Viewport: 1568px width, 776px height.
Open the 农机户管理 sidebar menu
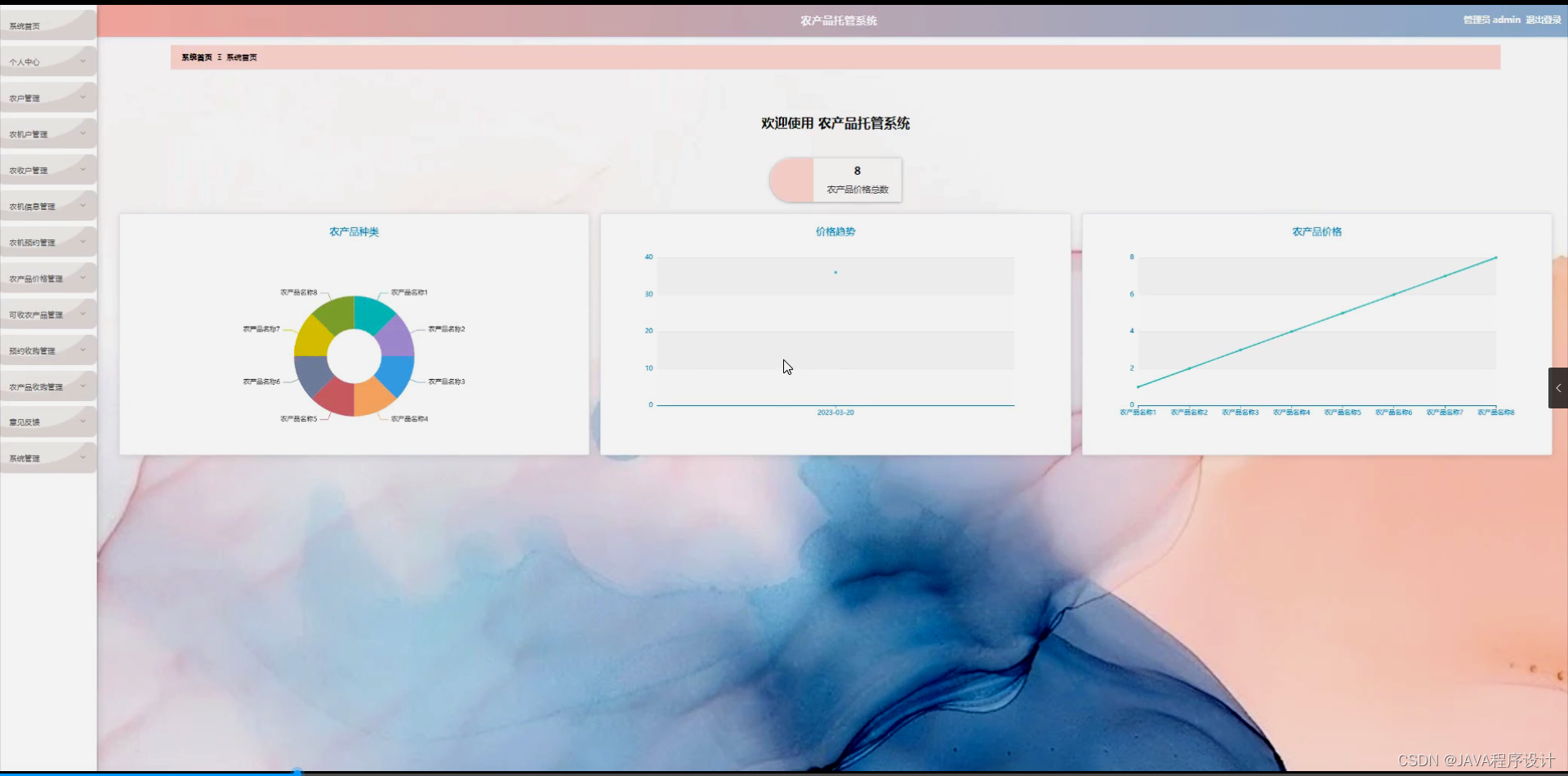pos(48,134)
